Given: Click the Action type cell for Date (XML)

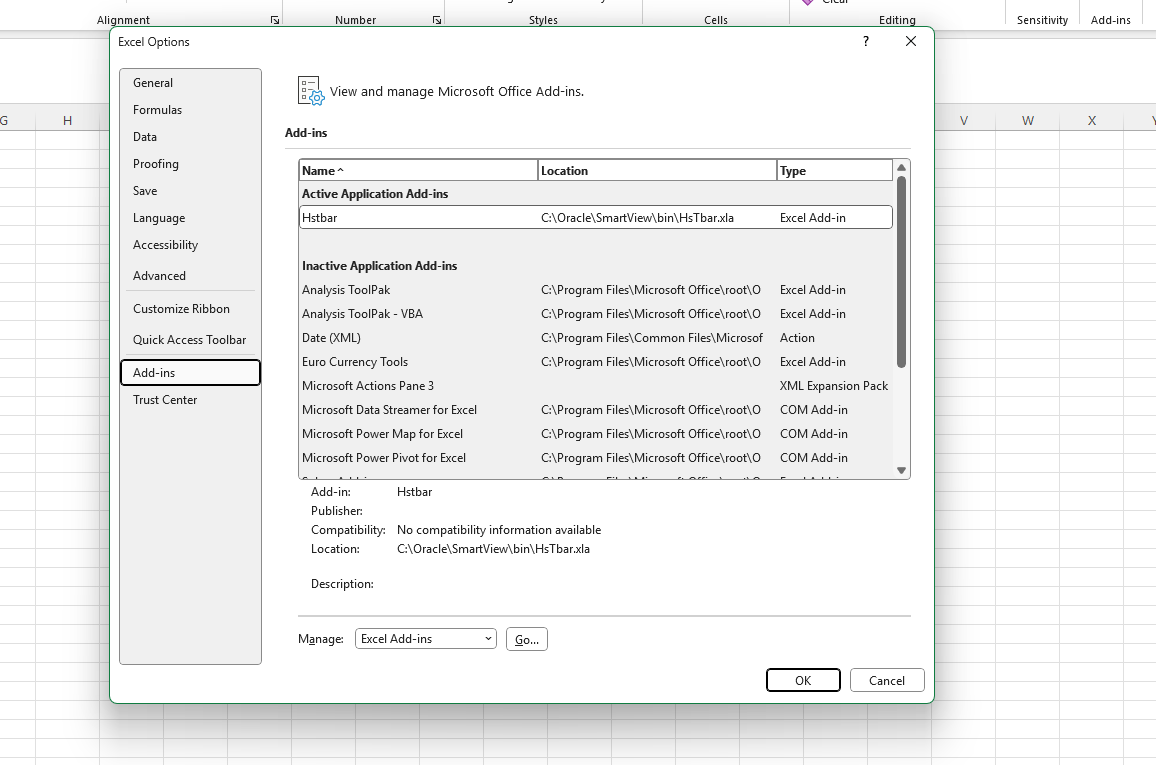Looking at the screenshot, I should click(797, 338).
